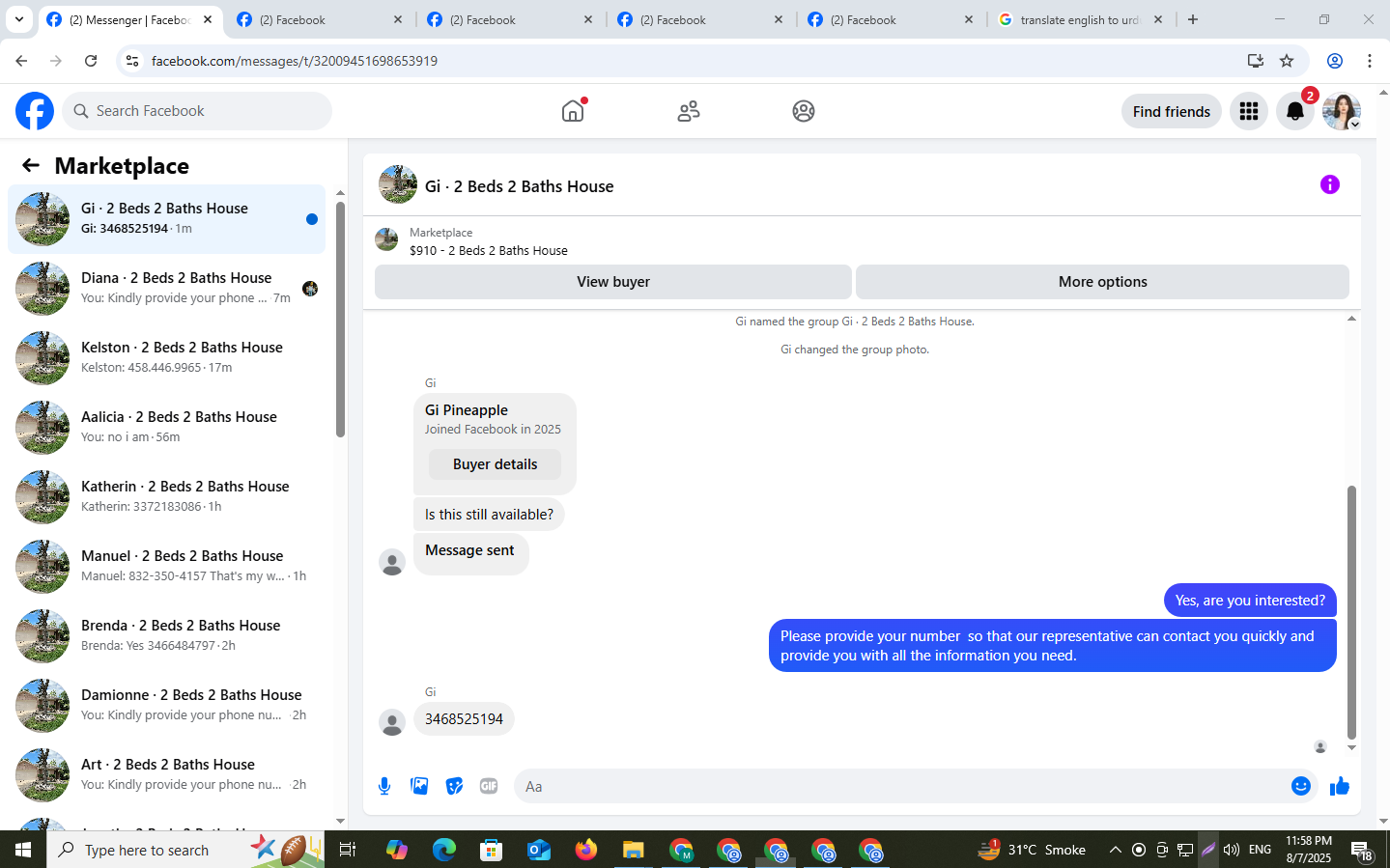Switch to the fifth Facebook tab
Viewport: 1390px width, 868px height.
892,19
